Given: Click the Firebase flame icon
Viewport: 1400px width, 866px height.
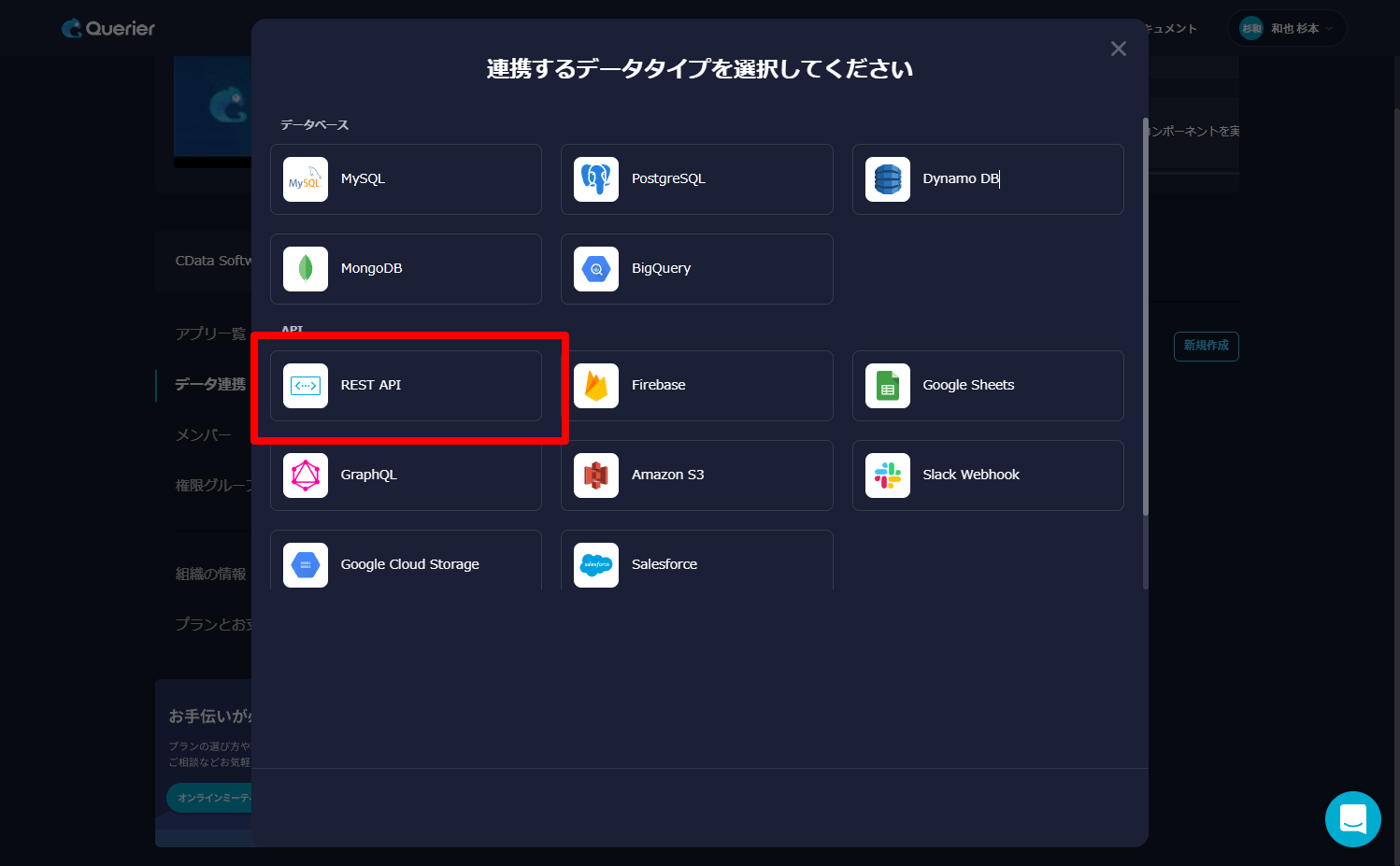Looking at the screenshot, I should click(x=596, y=386).
